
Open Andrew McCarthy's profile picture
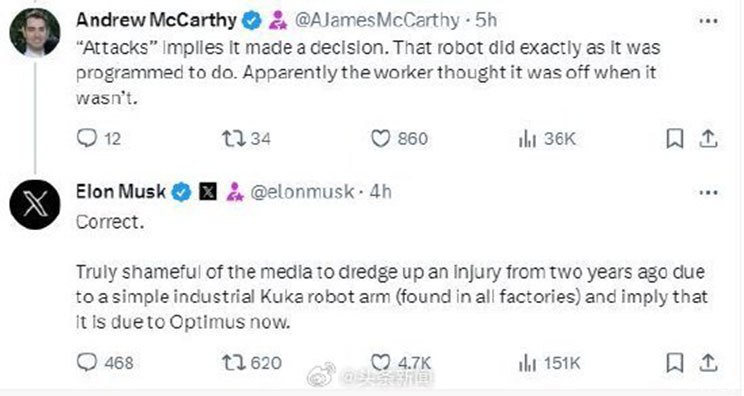pyautogui.click(x=35, y=33)
